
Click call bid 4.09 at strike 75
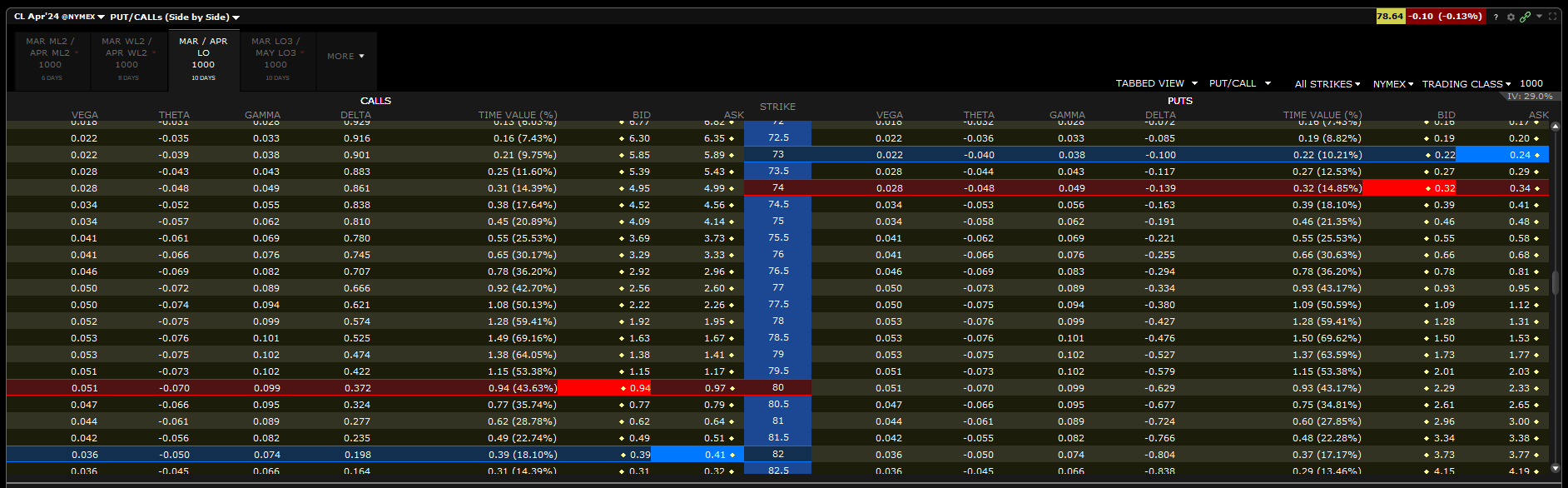(x=639, y=222)
